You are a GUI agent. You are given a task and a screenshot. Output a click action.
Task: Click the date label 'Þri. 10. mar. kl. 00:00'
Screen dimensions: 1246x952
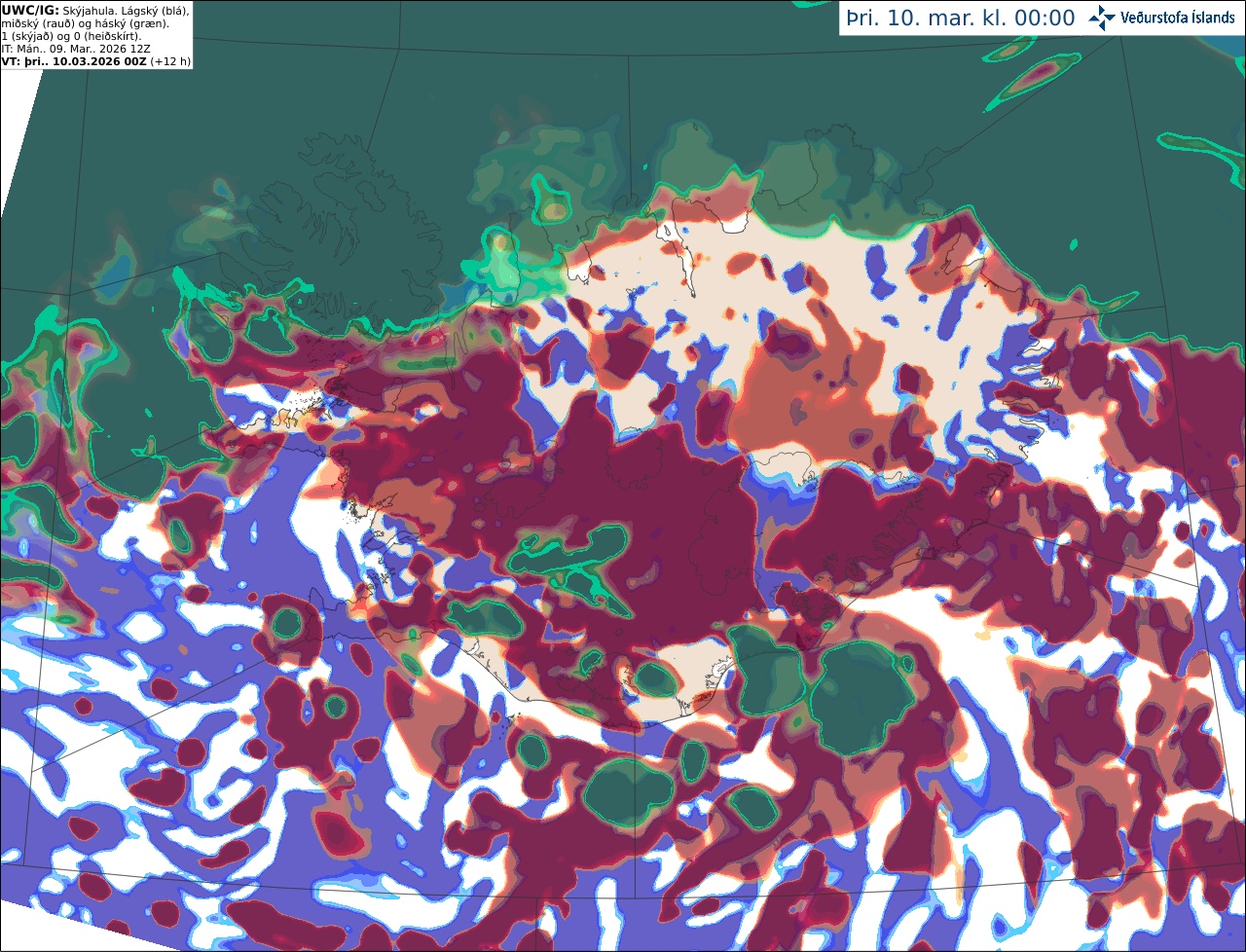(961, 18)
